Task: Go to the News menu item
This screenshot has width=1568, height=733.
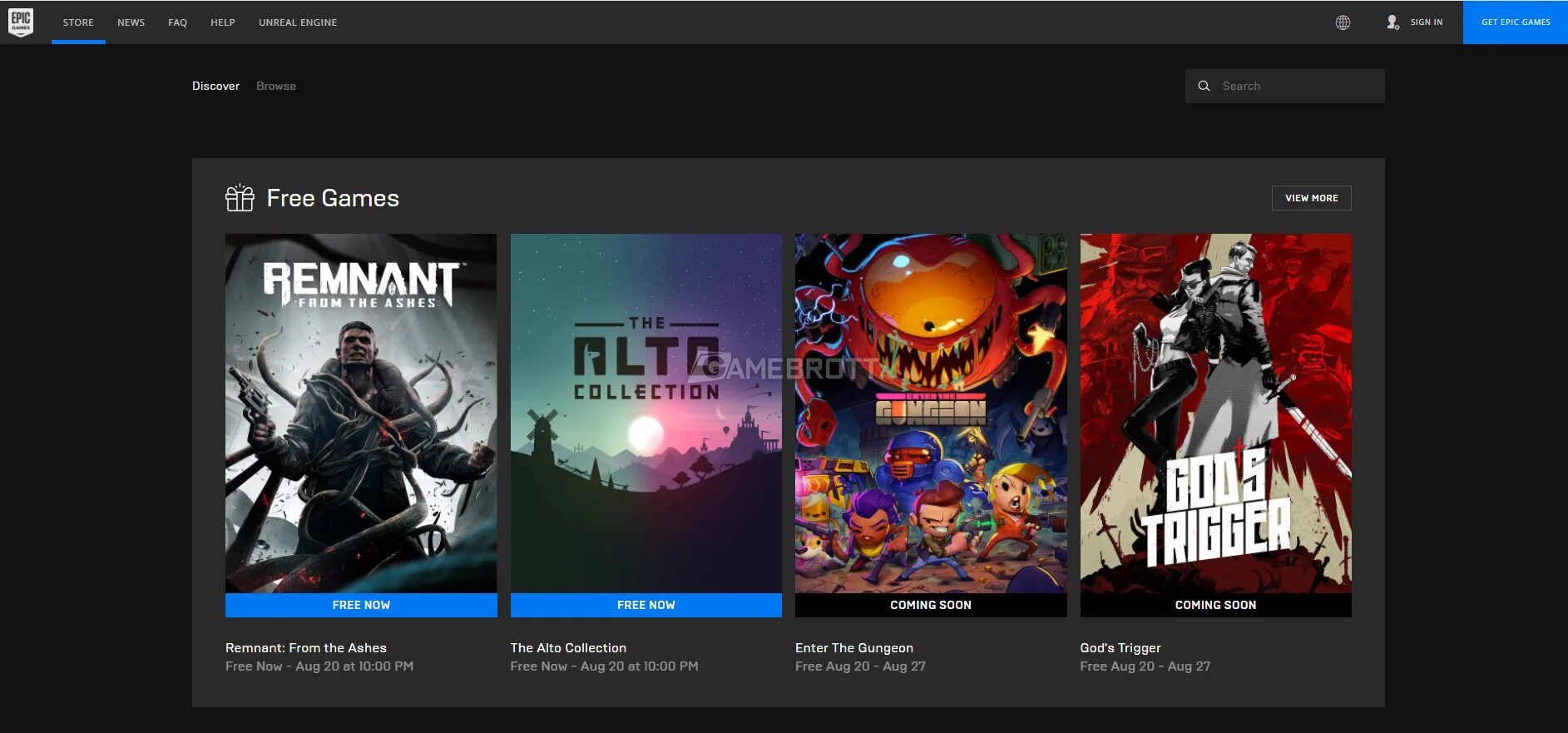Action: [x=131, y=22]
